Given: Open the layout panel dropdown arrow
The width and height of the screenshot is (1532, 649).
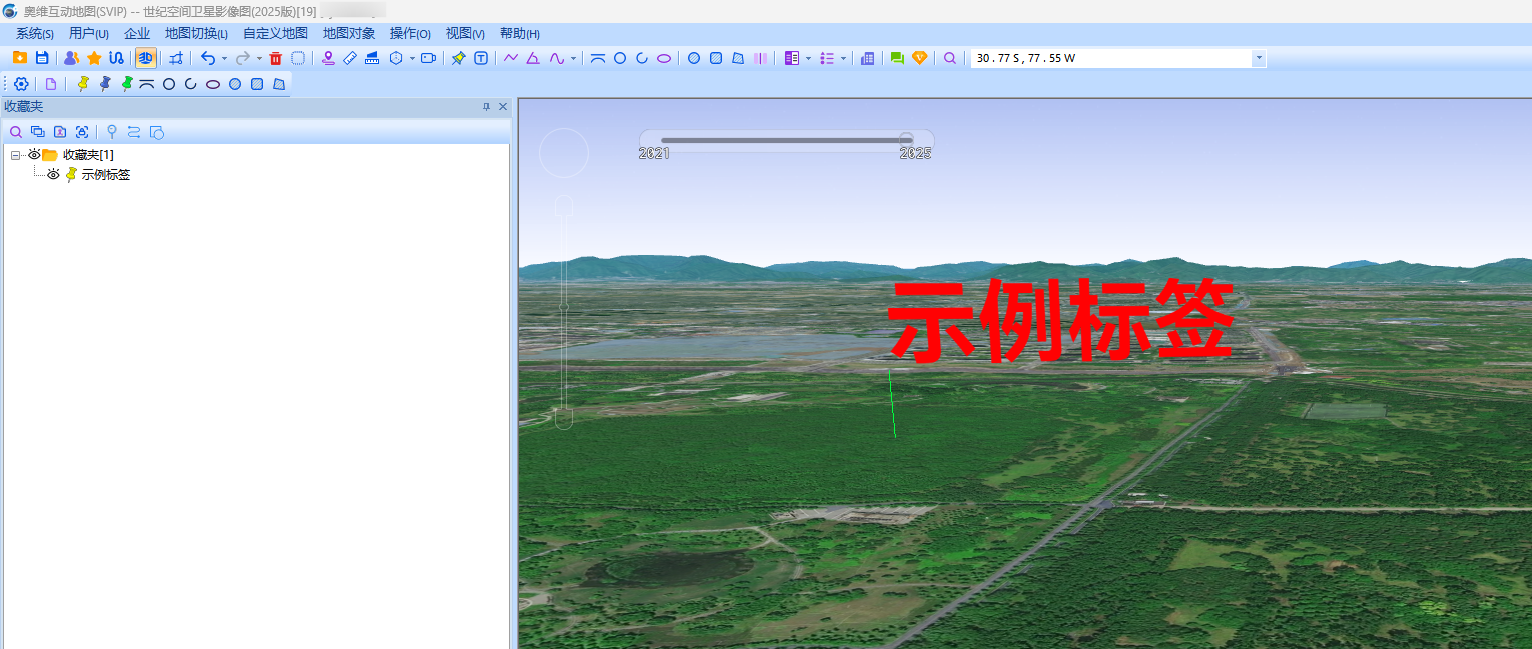Looking at the screenshot, I should tap(808, 58).
